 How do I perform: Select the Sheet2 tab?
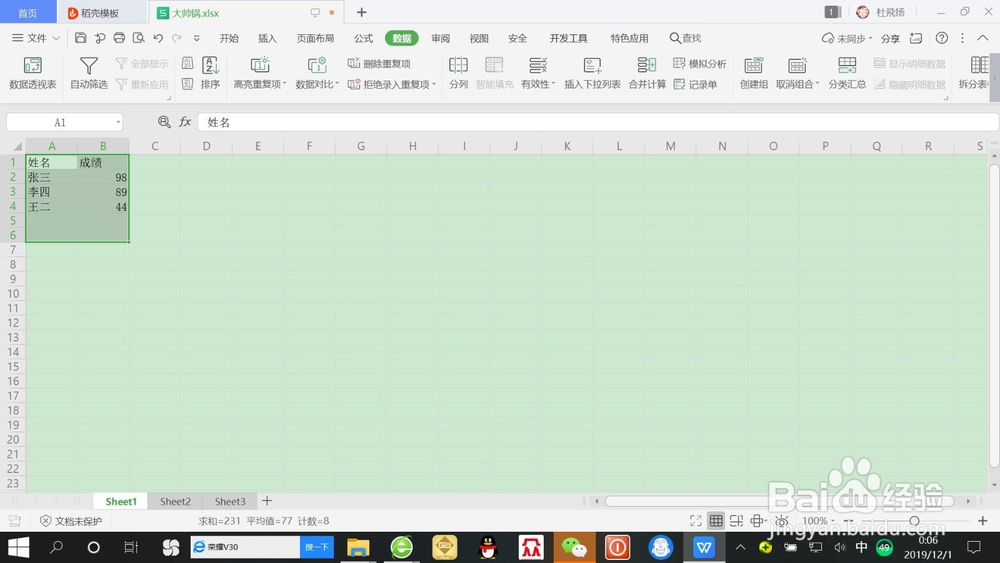tap(175, 501)
